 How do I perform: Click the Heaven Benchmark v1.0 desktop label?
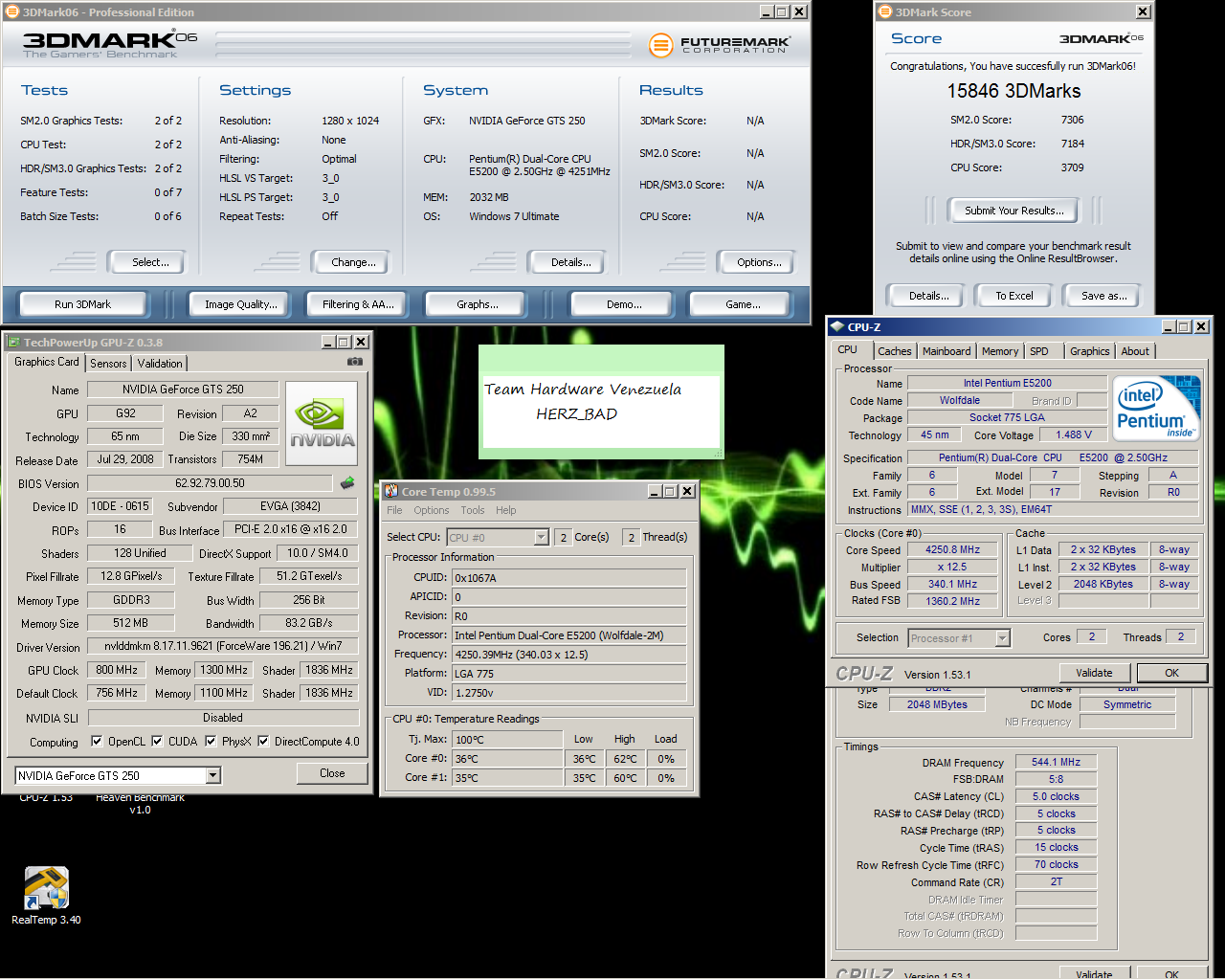(140, 803)
